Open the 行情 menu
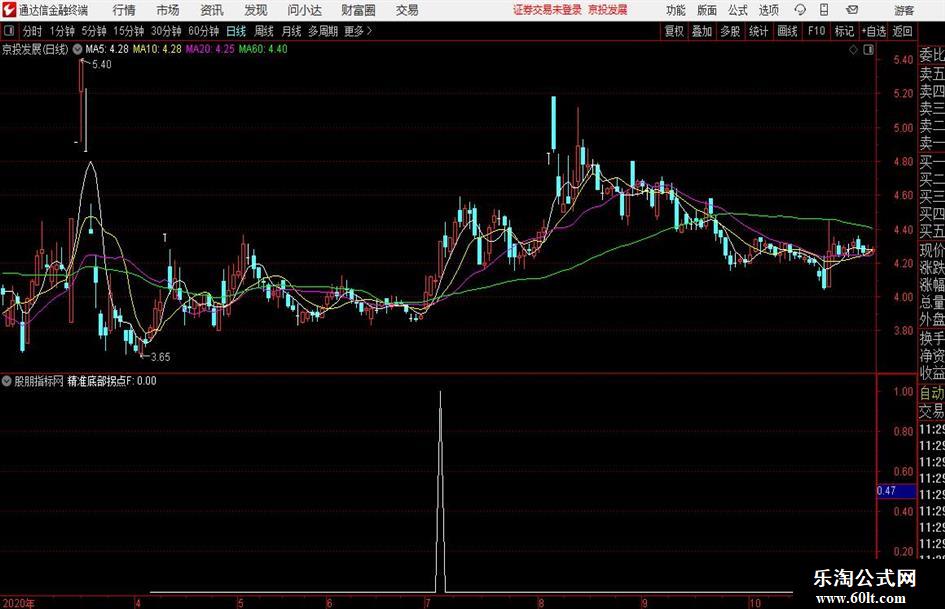The height and width of the screenshot is (609, 945). [124, 10]
